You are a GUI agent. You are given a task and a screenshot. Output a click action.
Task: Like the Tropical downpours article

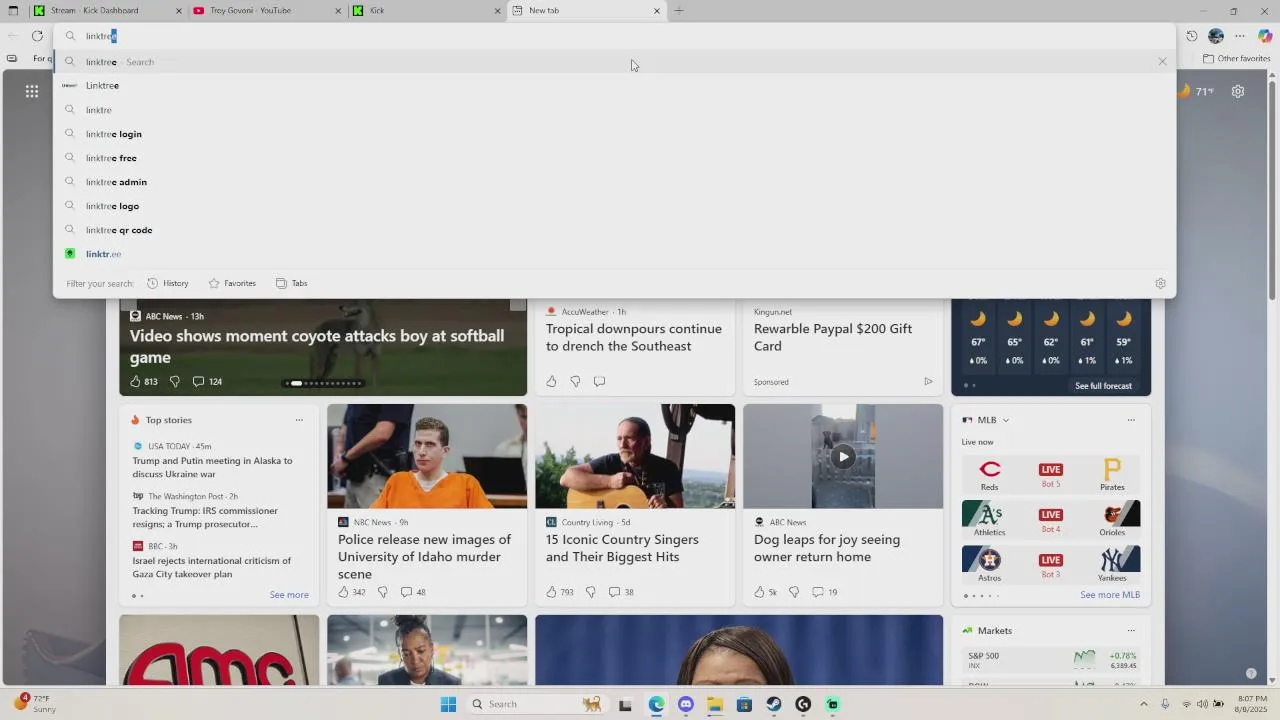pyautogui.click(x=551, y=381)
